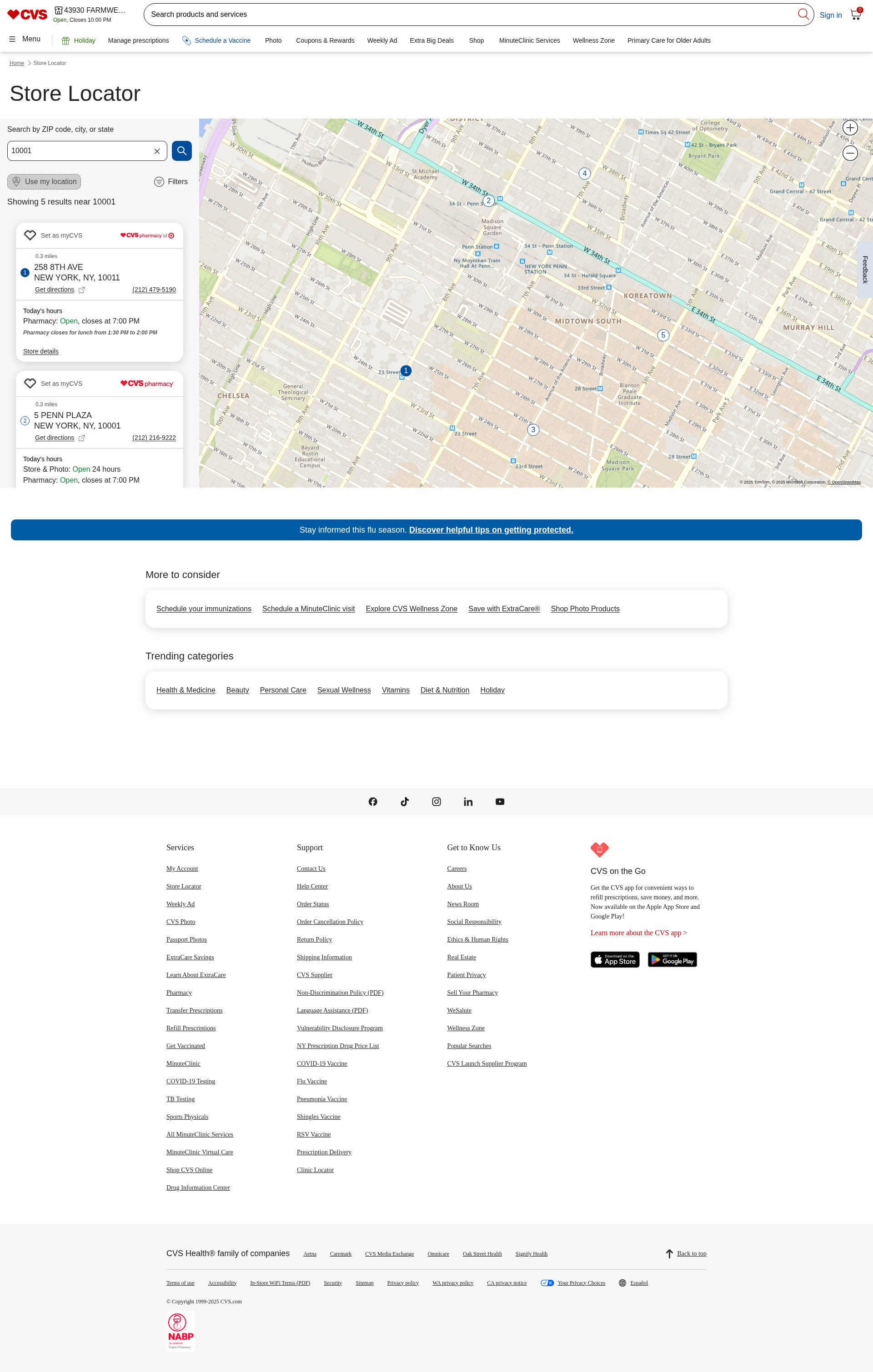This screenshot has width=873, height=1372.
Task: Call (212) 216-9222 phone link
Action: coord(154,438)
